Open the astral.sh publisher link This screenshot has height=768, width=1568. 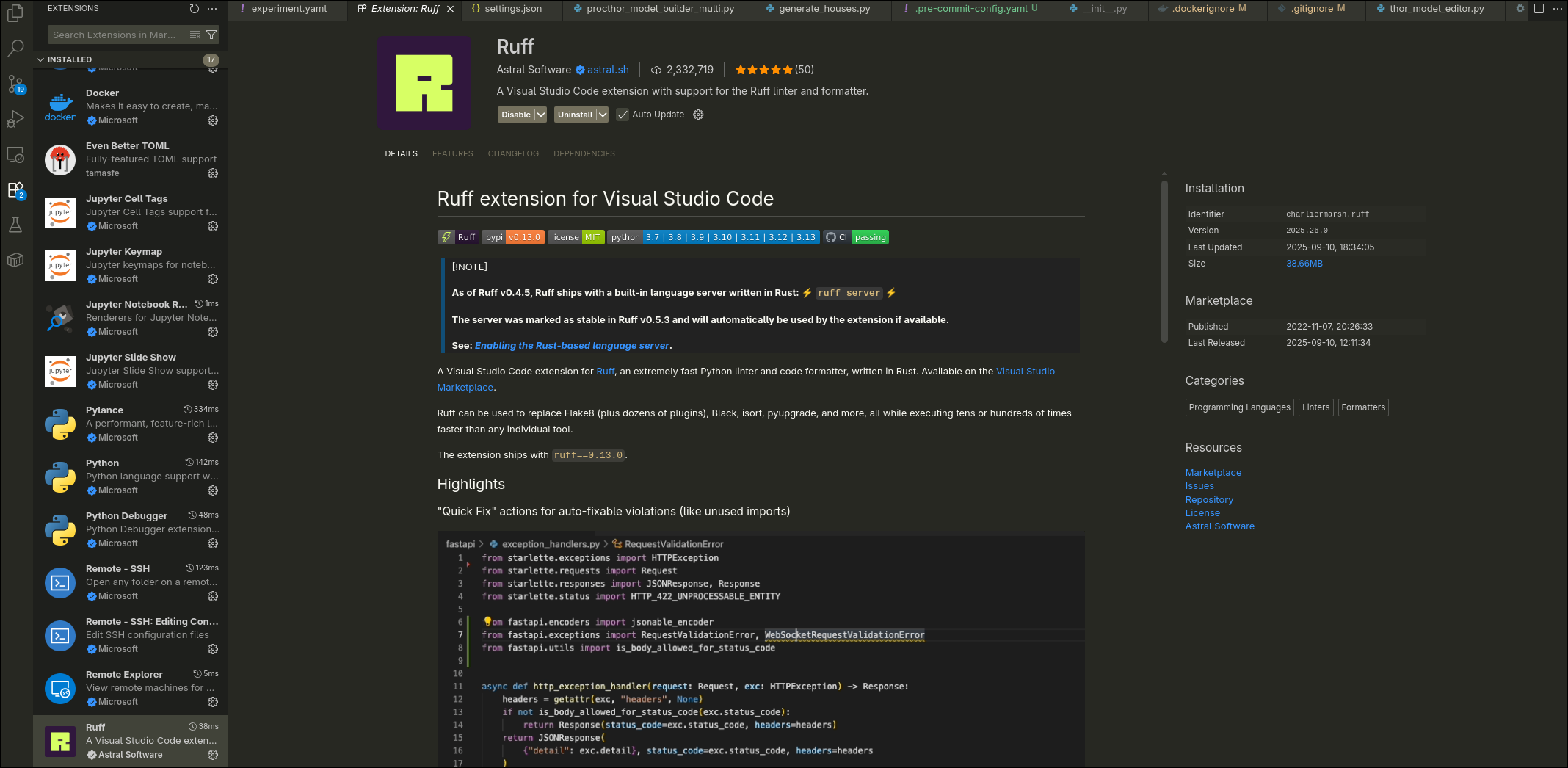click(608, 70)
